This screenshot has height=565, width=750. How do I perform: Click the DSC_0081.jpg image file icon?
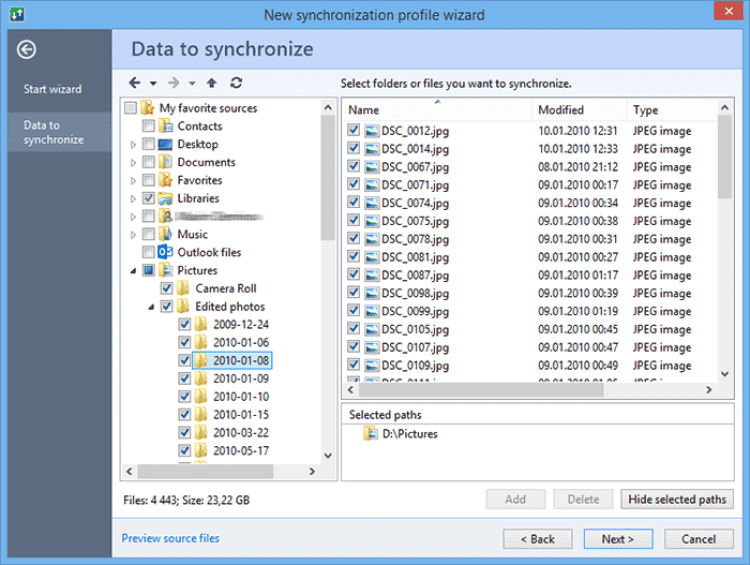coord(372,257)
